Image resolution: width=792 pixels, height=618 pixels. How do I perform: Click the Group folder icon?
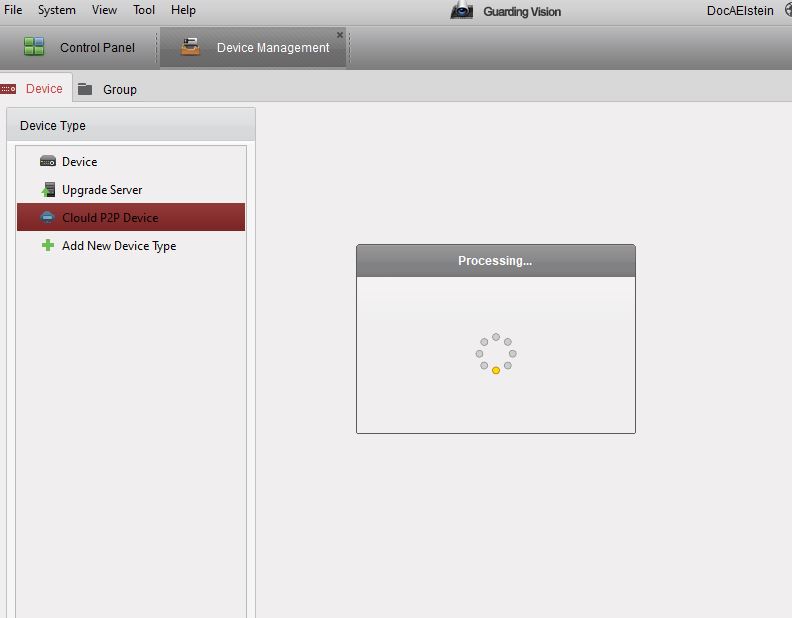coord(85,89)
